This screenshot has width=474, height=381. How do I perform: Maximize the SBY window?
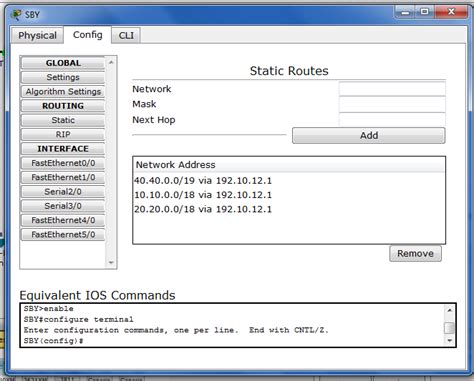point(424,12)
